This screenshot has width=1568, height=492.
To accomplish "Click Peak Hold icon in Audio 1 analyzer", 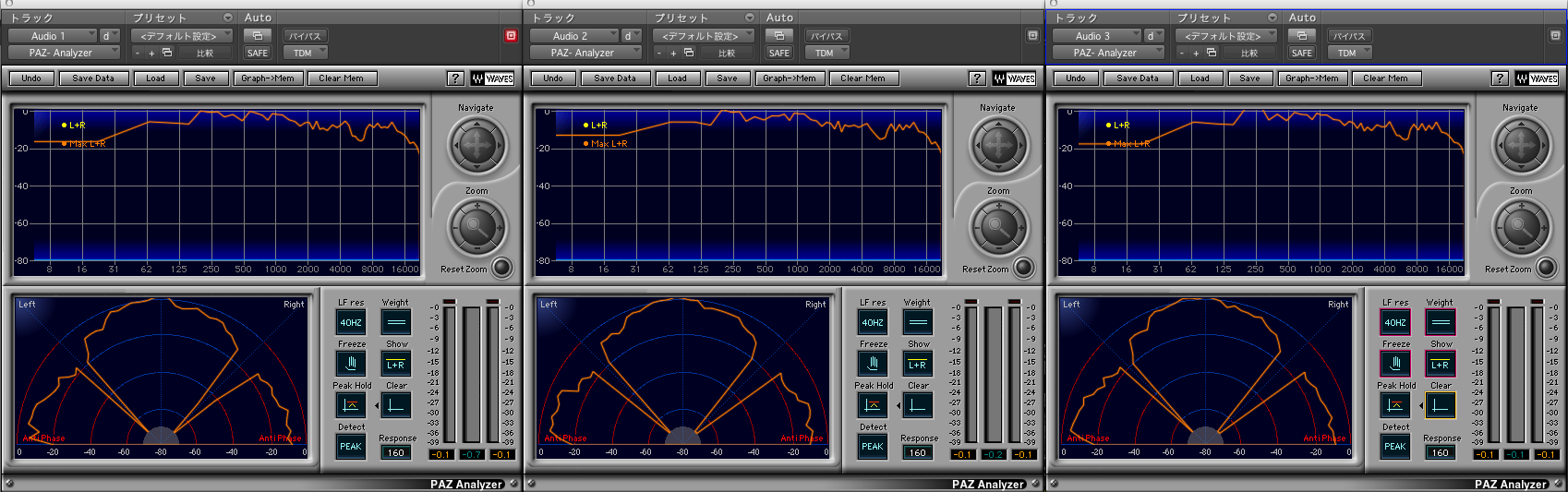I will click(351, 404).
